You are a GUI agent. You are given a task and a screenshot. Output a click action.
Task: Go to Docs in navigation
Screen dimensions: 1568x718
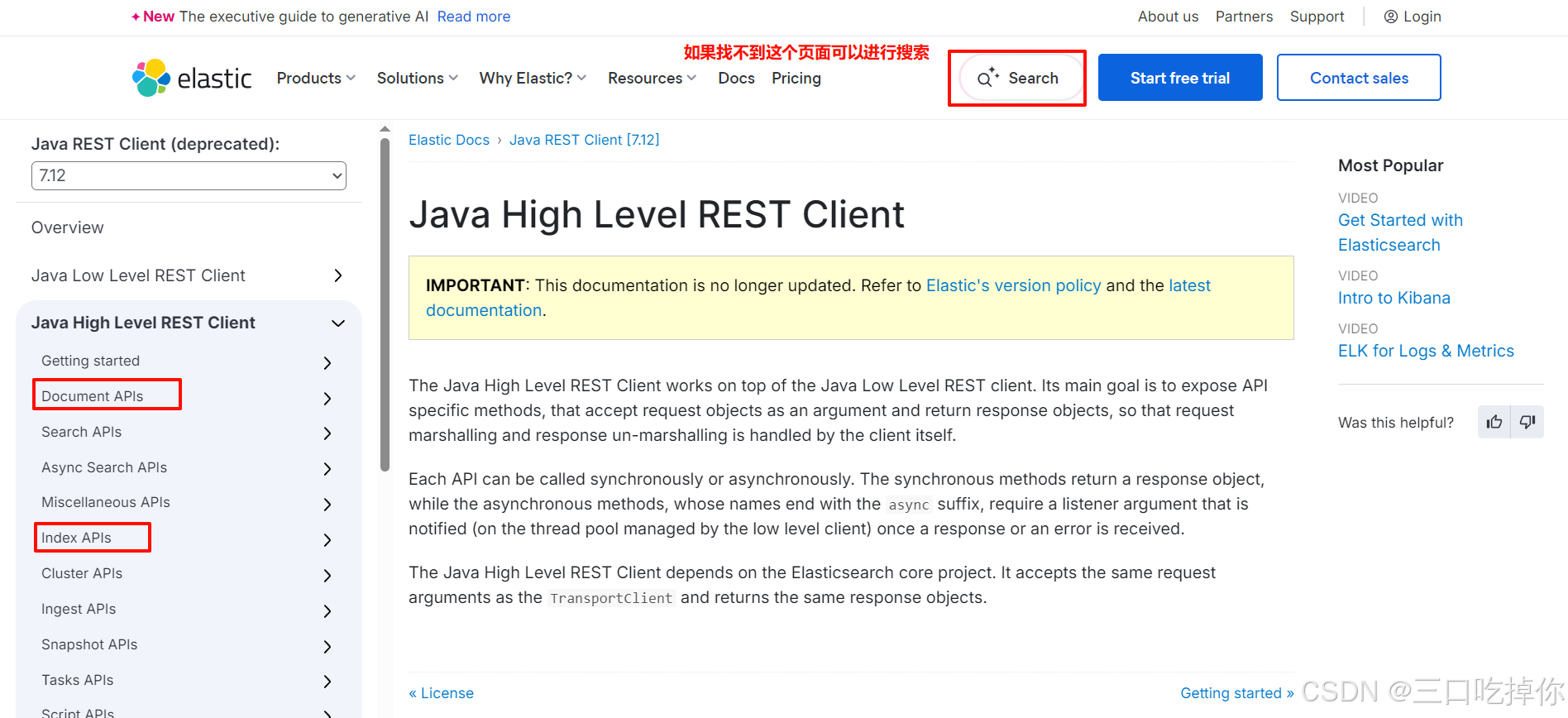coord(736,78)
